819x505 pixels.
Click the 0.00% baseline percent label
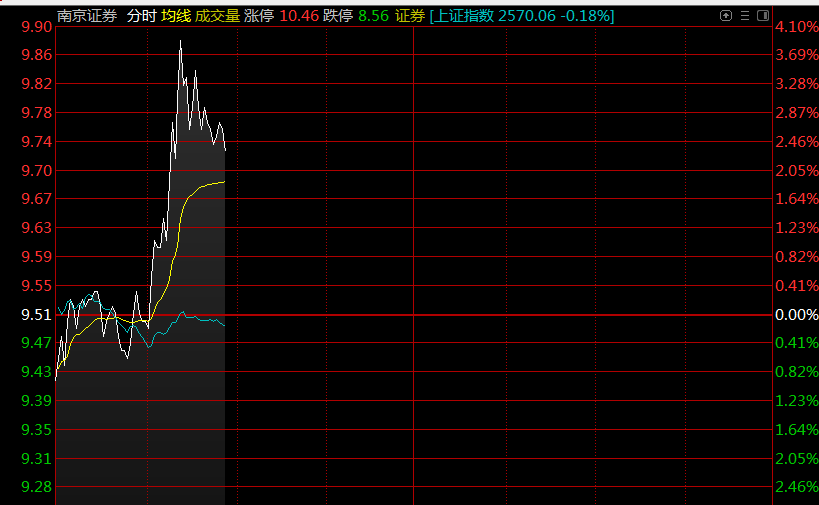pos(797,314)
